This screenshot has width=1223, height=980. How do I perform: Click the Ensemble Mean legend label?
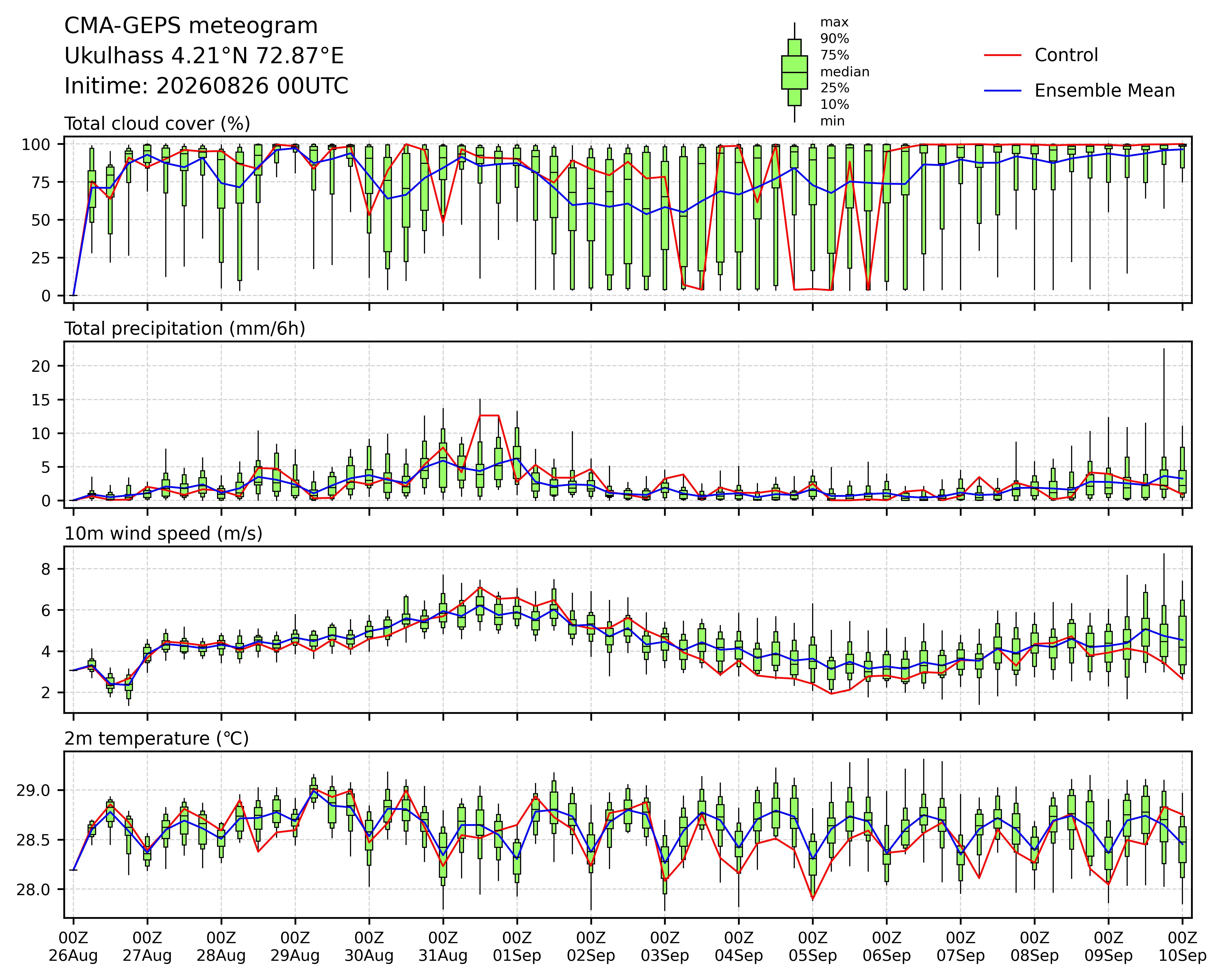(x=1104, y=91)
